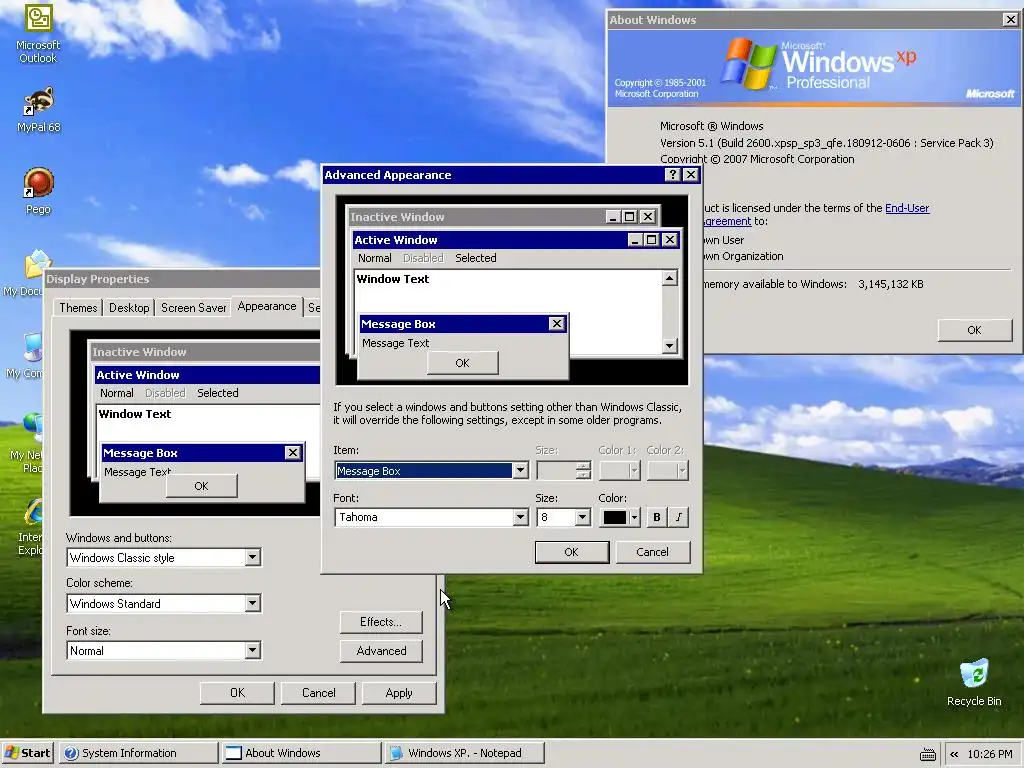Select the My Documents desktop icon
The image size is (1024, 768).
[24, 273]
